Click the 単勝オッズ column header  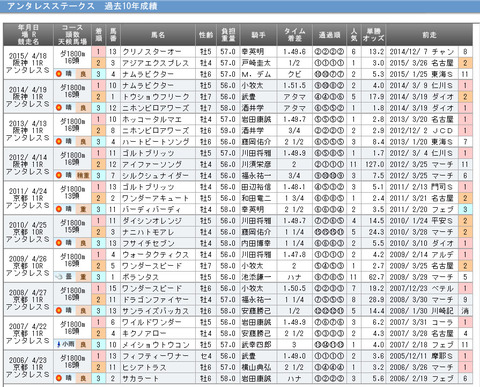[373, 35]
